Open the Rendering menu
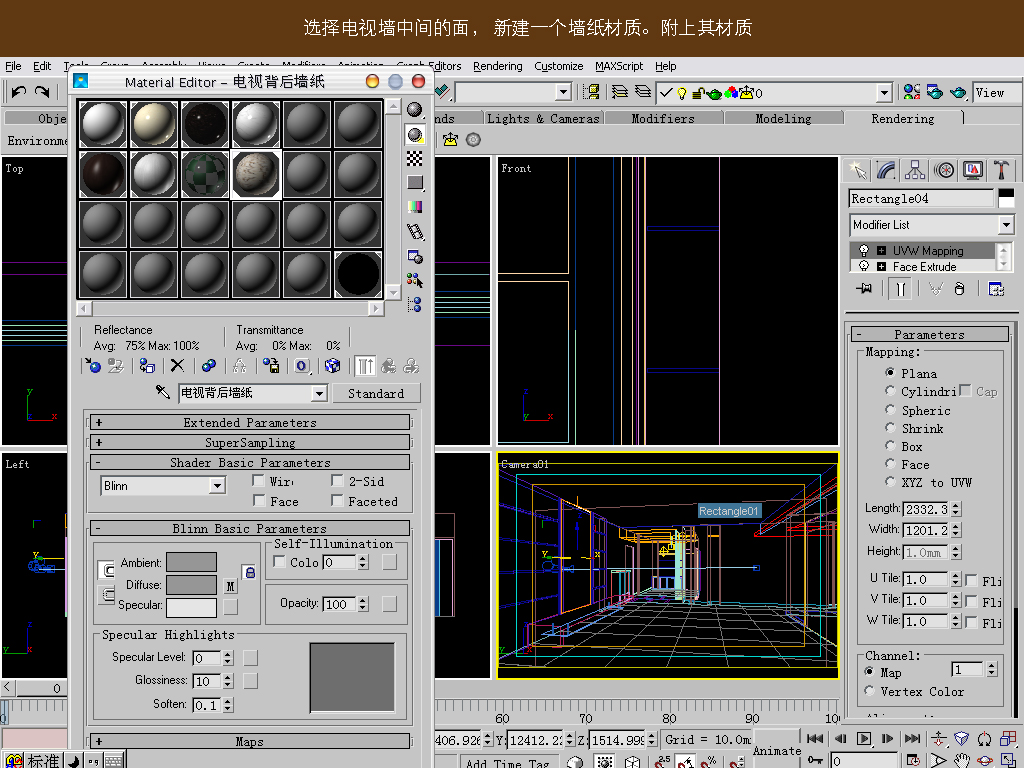The width and height of the screenshot is (1024, 768). tap(498, 66)
